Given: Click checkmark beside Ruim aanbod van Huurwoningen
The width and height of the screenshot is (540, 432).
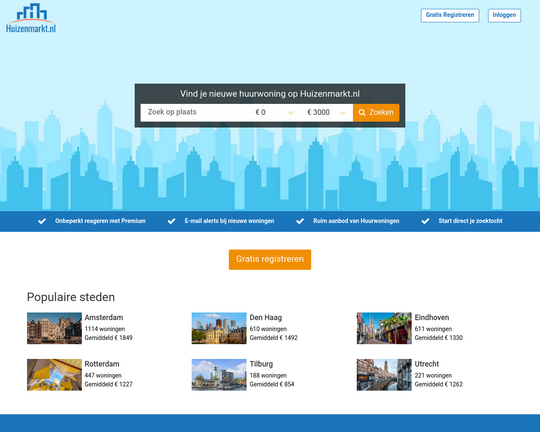Looking at the screenshot, I should pos(300,221).
